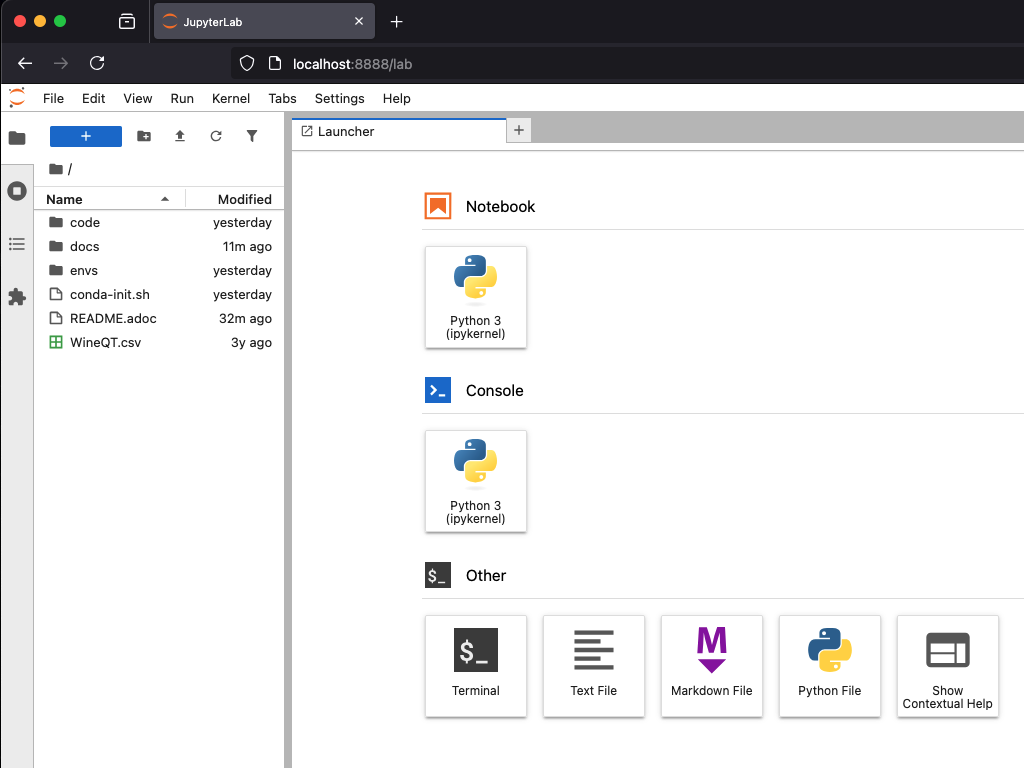This screenshot has width=1024, height=768.
Task: Sort files by Name column header
Action: [65, 199]
